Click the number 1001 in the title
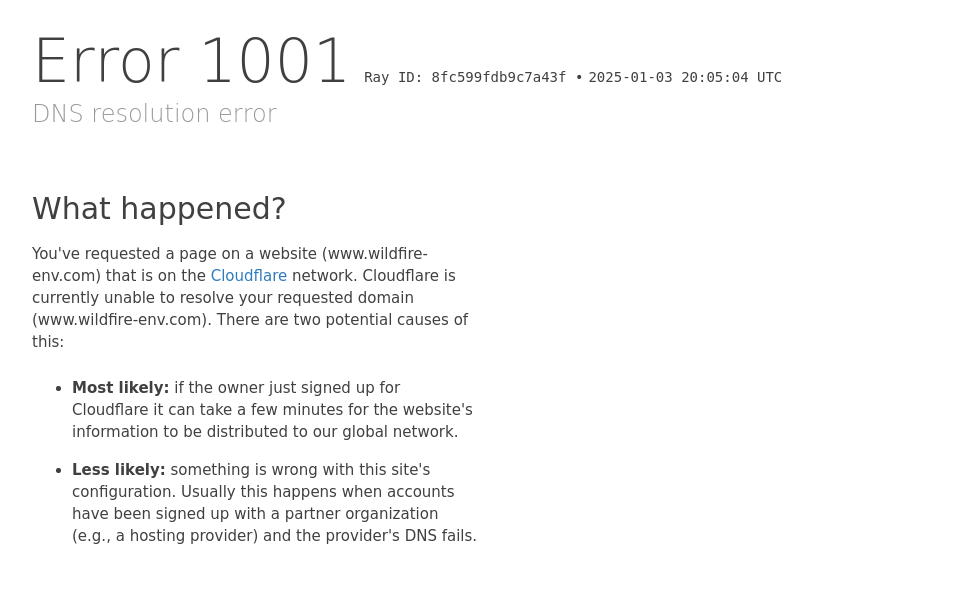Image resolution: width=960 pixels, height=600 pixels. pyautogui.click(x=274, y=62)
